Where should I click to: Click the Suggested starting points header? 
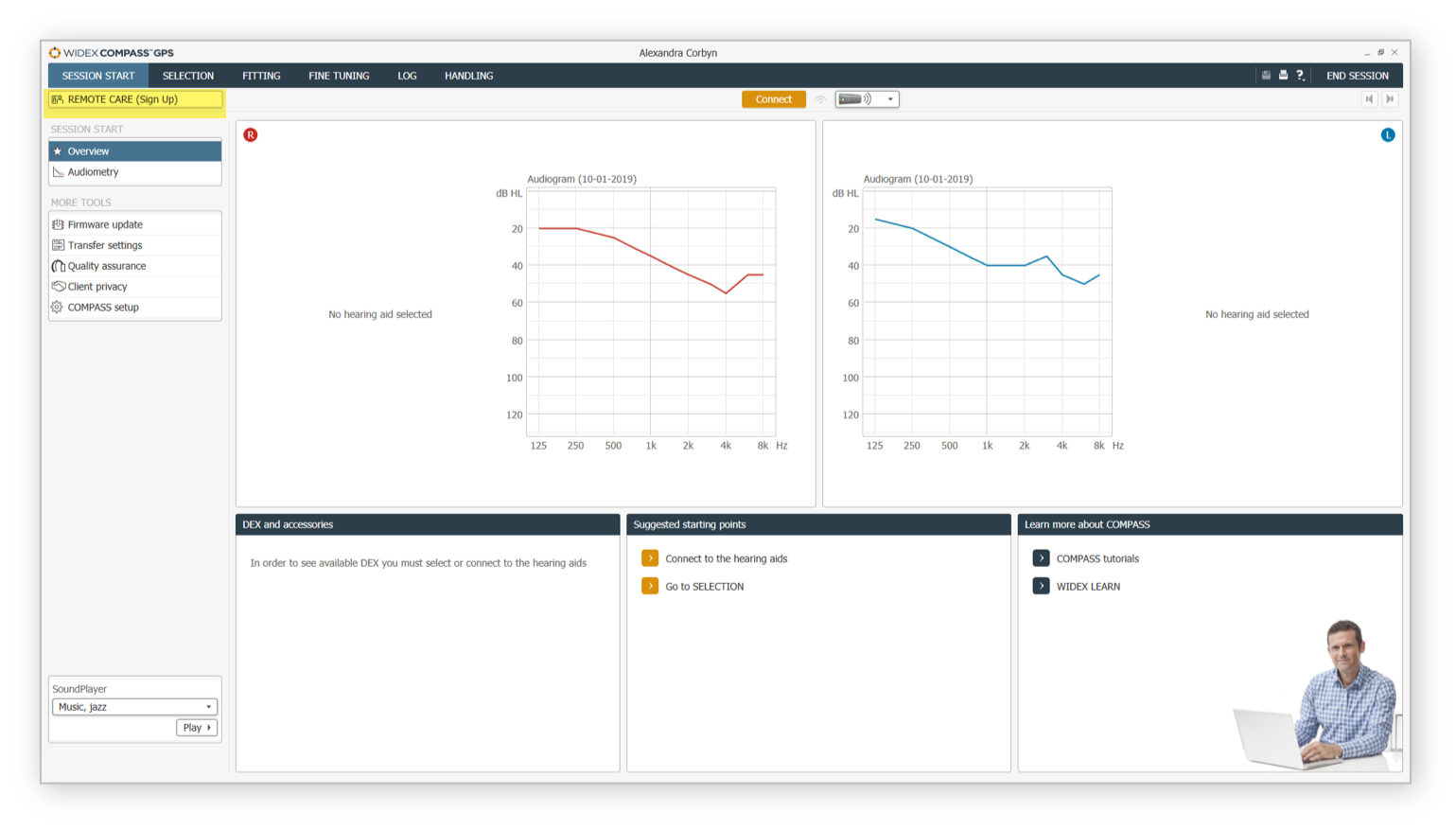(818, 524)
